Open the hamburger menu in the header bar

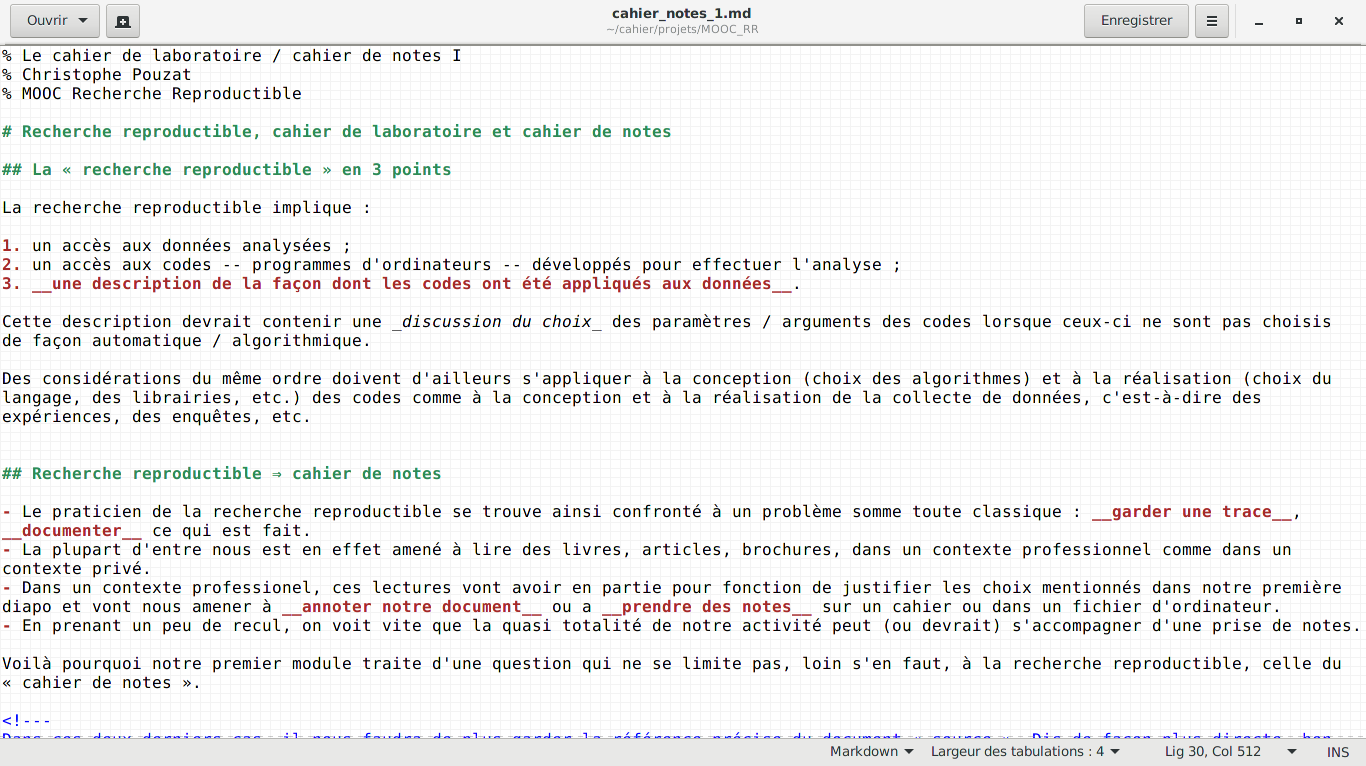point(1212,21)
